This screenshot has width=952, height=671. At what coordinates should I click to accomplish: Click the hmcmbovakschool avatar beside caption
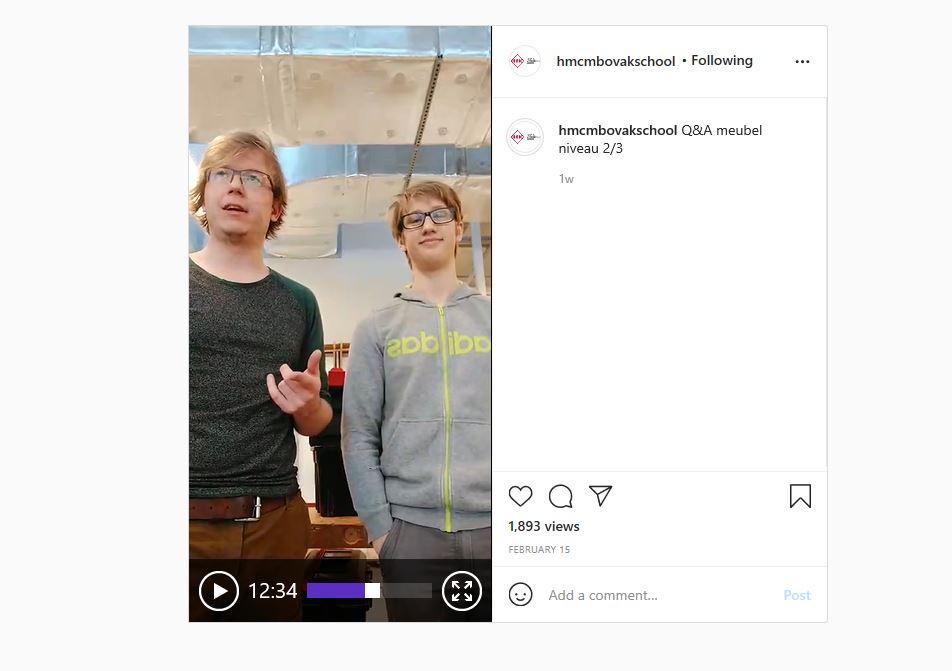coord(525,137)
